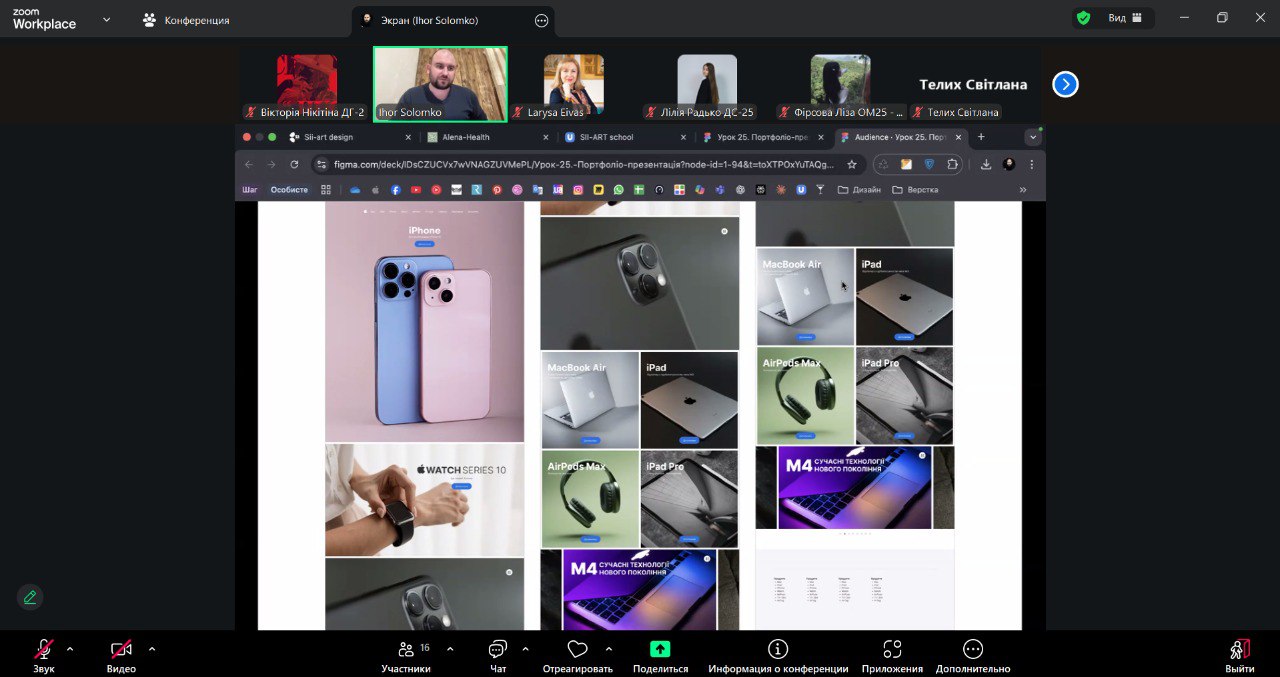Open Информация о конференции info icon

coord(778,649)
